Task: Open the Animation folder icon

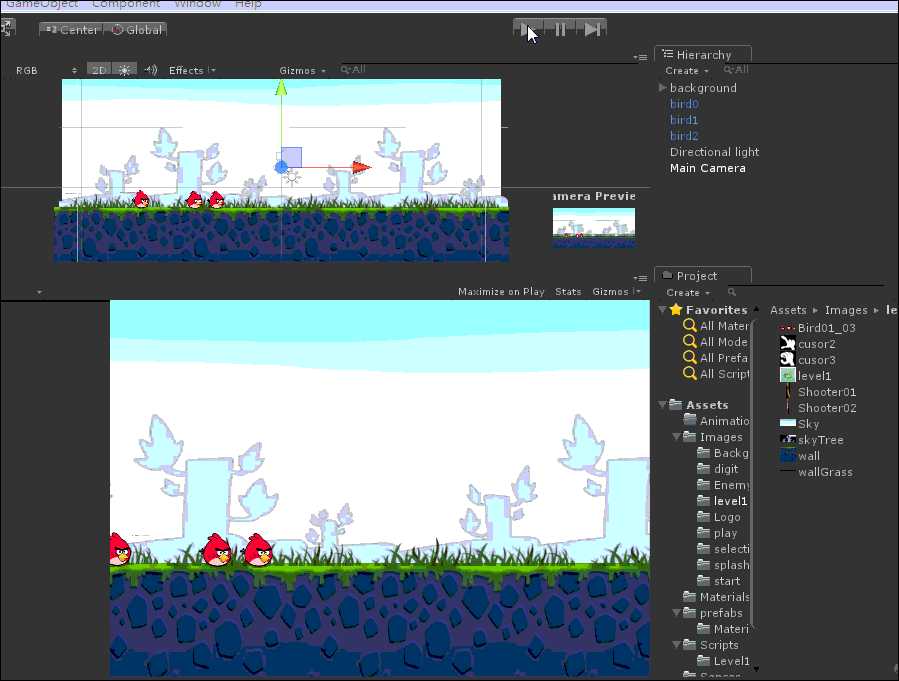Action: [690, 420]
